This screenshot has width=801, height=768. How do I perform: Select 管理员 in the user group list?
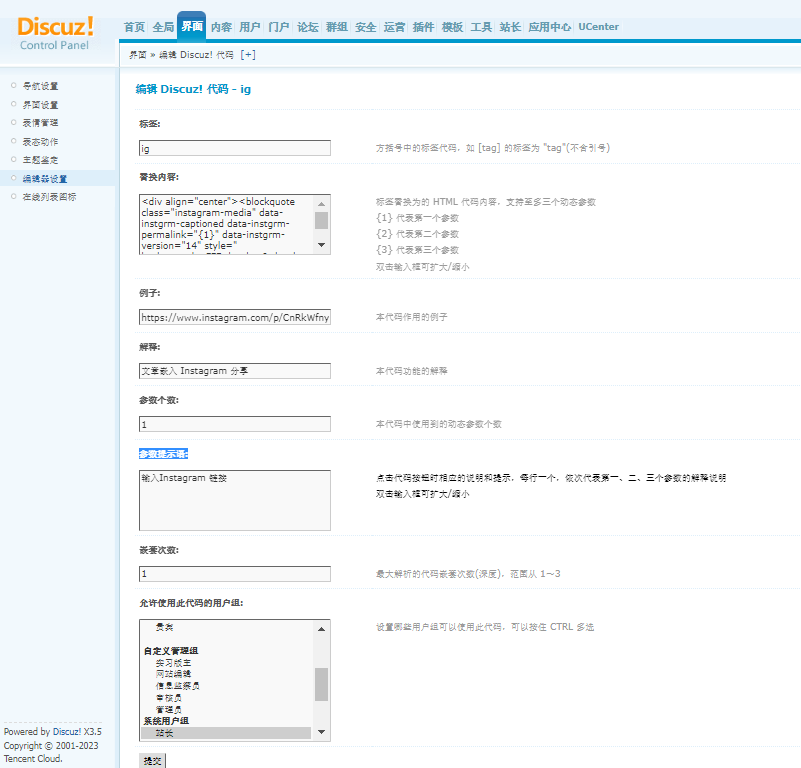169,709
